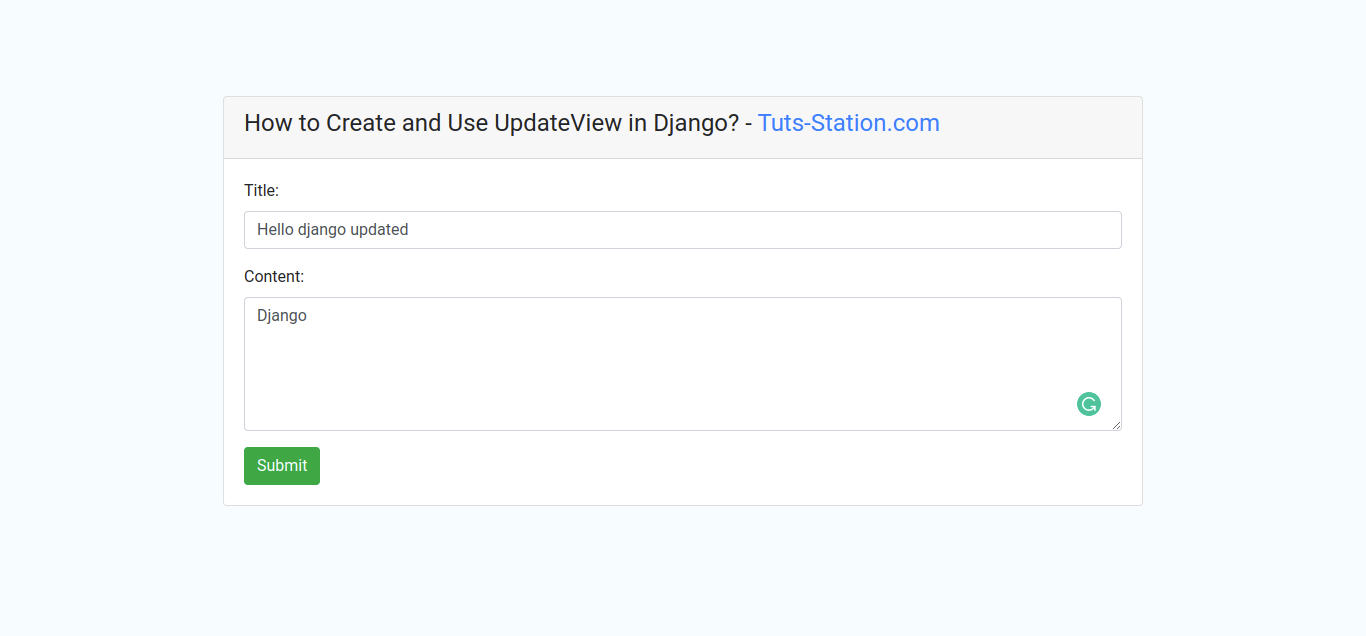Submit the update form

(282, 466)
